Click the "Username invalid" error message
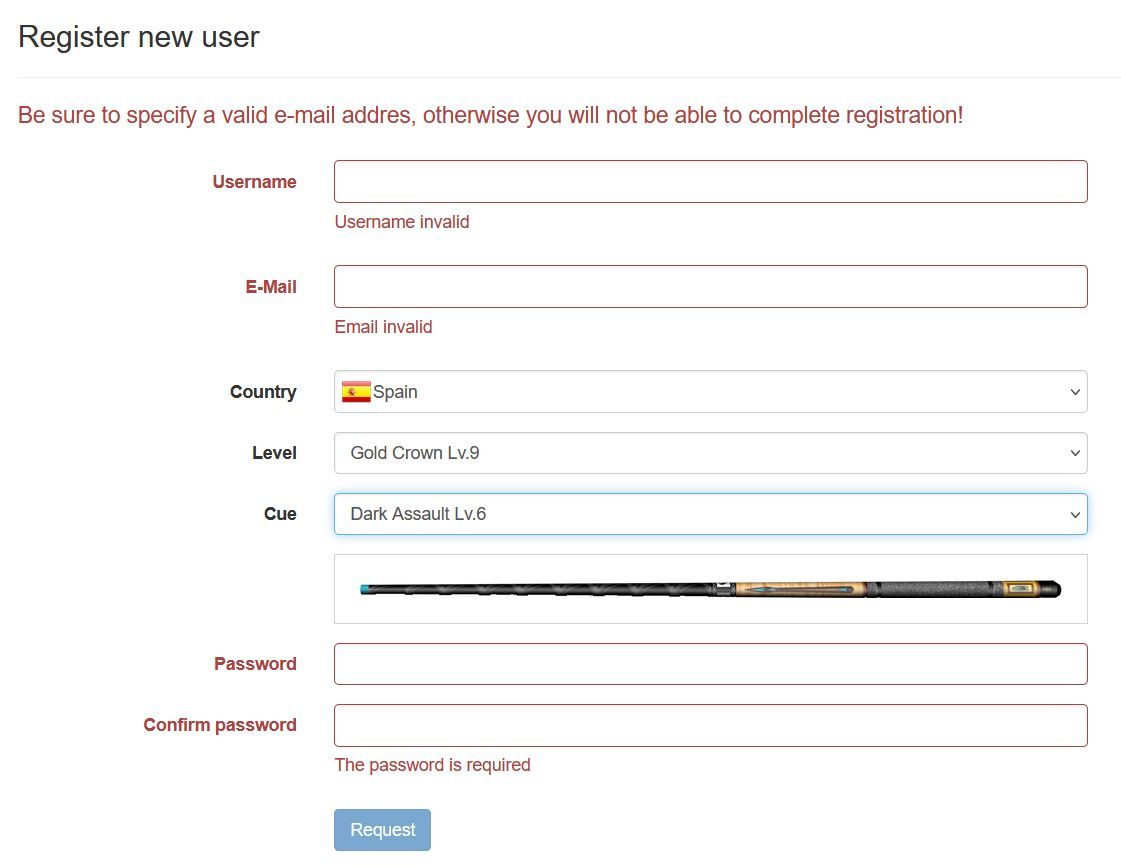This screenshot has height=866, width=1121. [402, 222]
